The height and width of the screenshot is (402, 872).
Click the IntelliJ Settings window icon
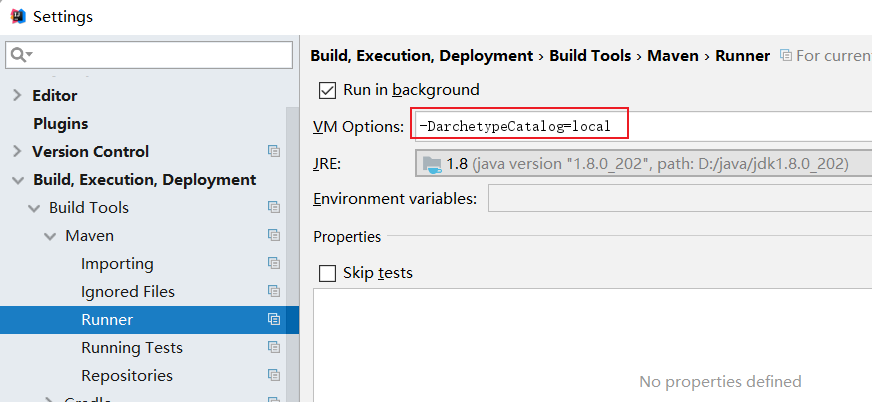point(18,16)
